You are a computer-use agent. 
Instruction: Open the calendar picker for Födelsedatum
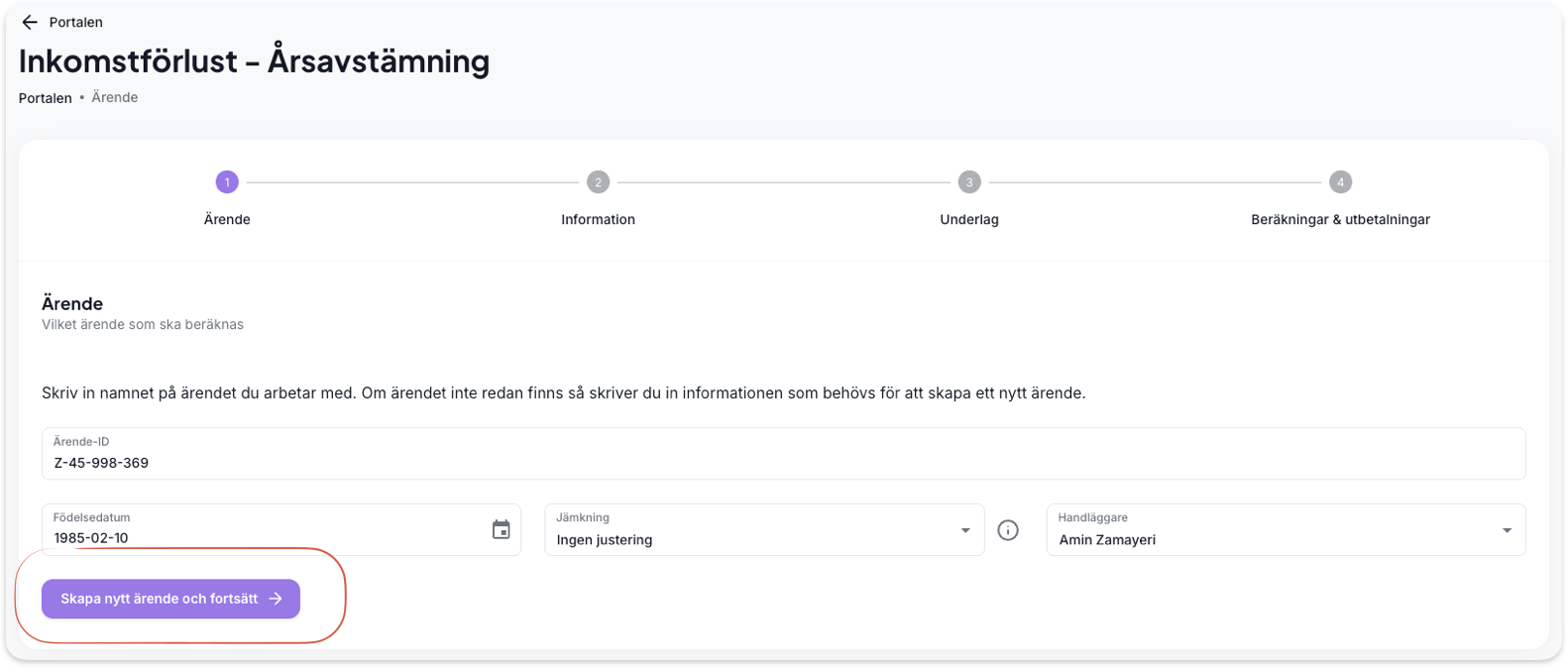pos(502,530)
